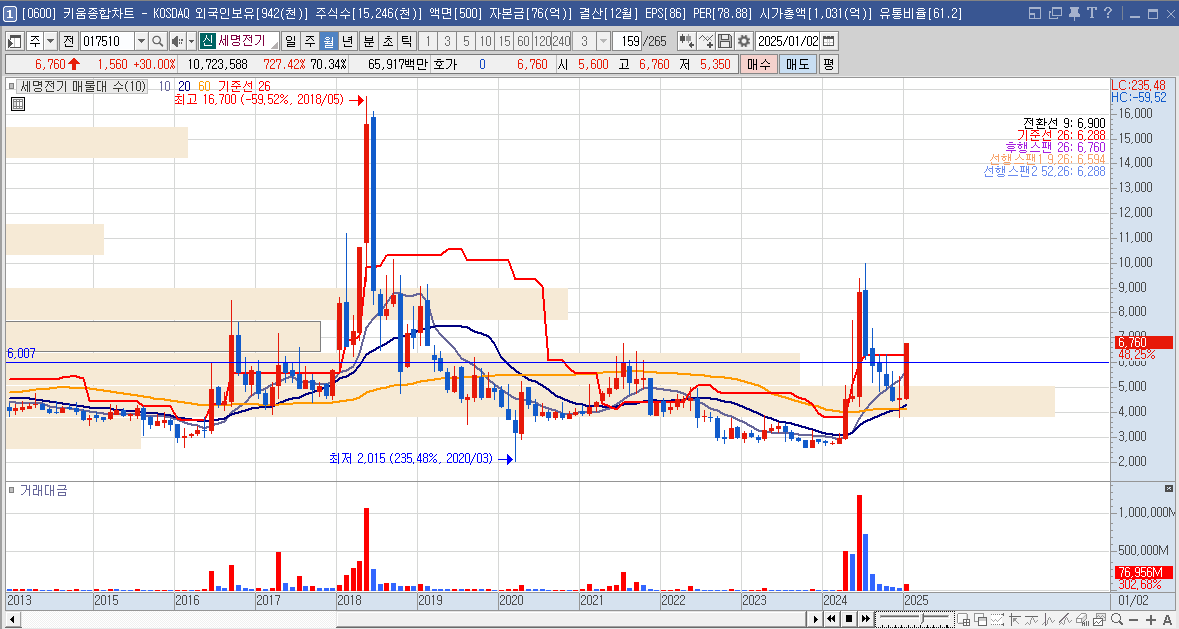Click the crosshair axis icon at bottom
Screen dimensions: 1179x629
pyautogui.click(x=1016, y=619)
